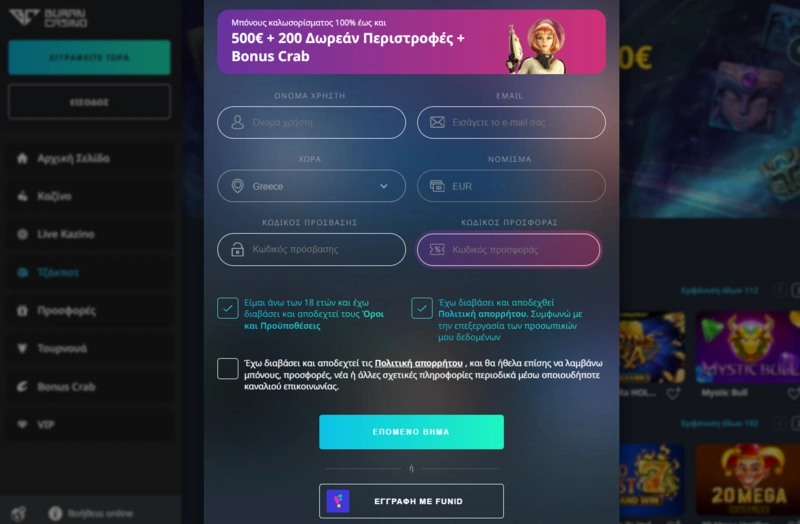Open the EUR currency selector
This screenshot has height=524, width=800.
point(511,186)
